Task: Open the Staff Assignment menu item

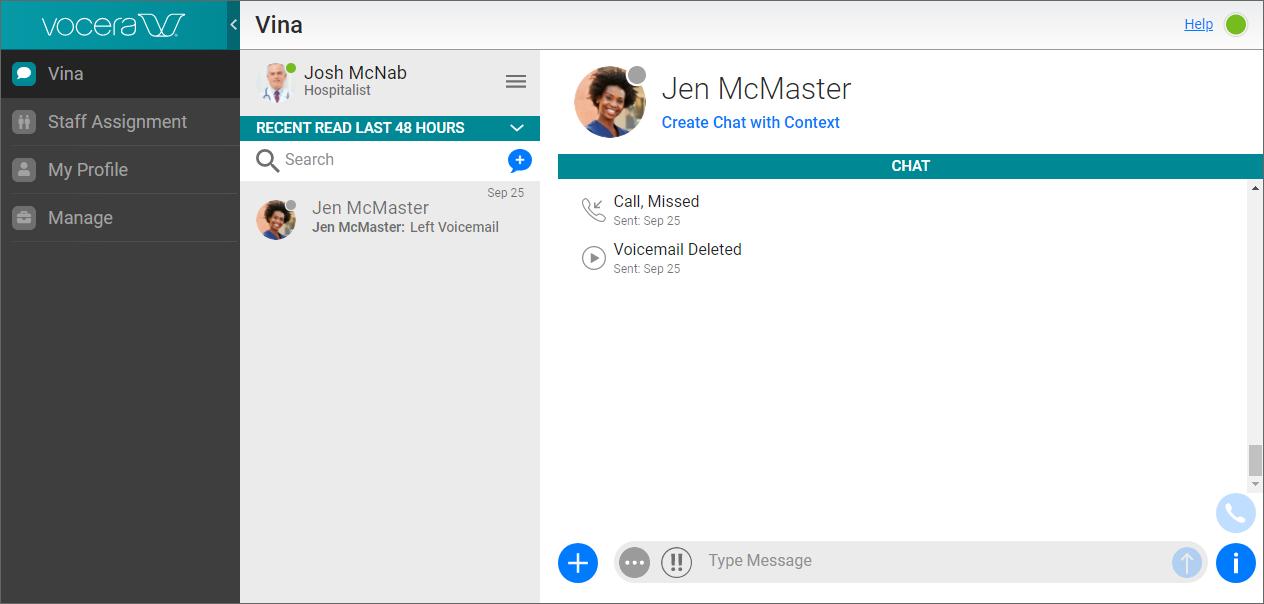Action: click(117, 122)
